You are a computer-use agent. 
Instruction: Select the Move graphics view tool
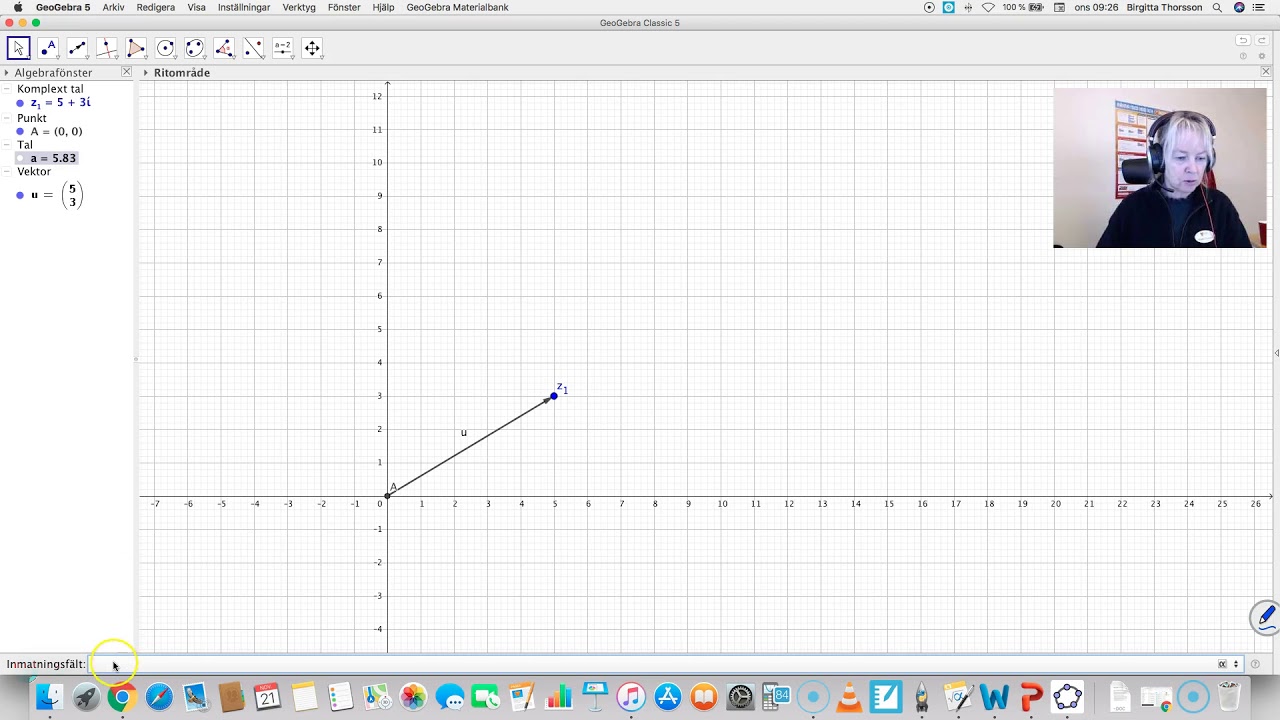312,48
